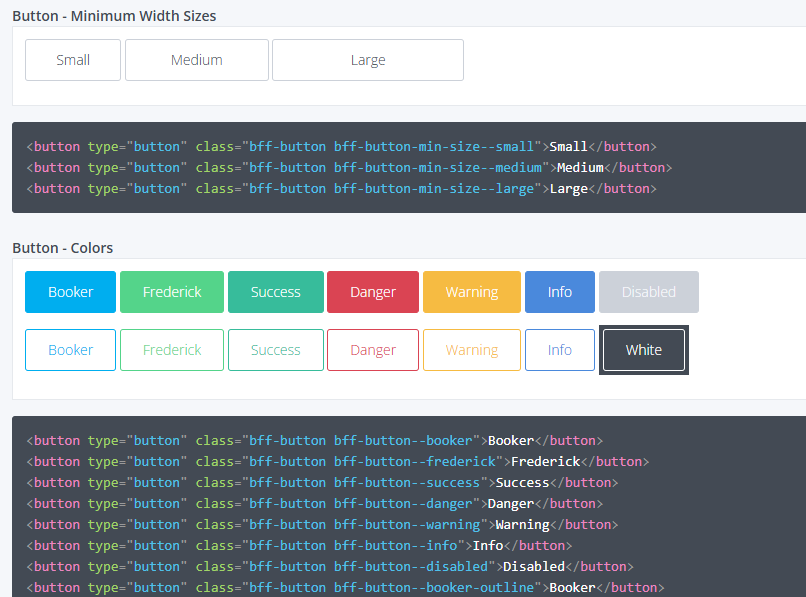806x597 pixels.
Task: Select the Large minimum width button
Action: [368, 60]
